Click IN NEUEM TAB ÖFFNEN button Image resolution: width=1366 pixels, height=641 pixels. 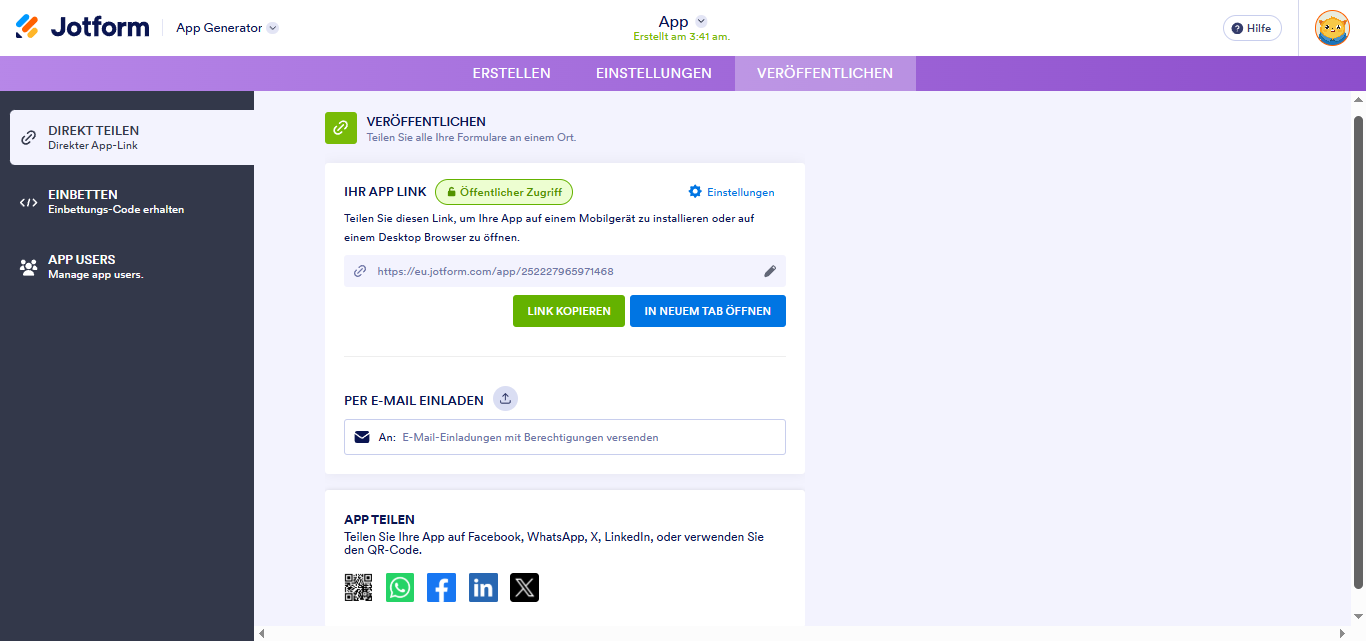click(x=708, y=311)
